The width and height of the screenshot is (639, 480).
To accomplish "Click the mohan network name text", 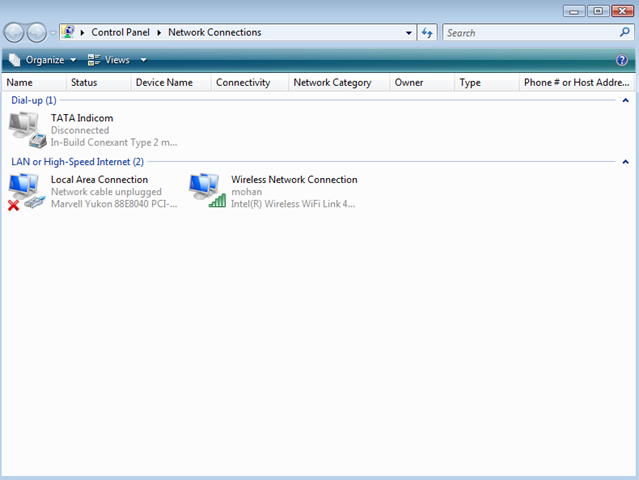I will click(247, 192).
